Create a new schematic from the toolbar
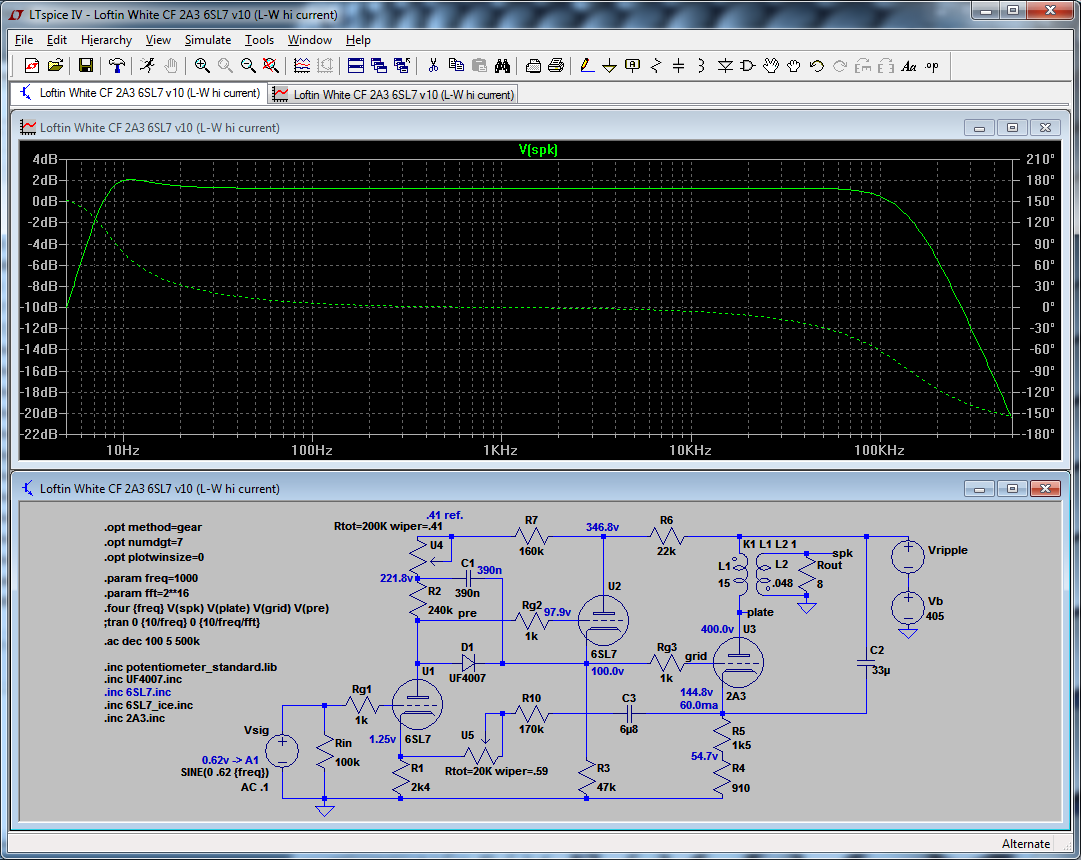The height and width of the screenshot is (860, 1081). click(32, 66)
